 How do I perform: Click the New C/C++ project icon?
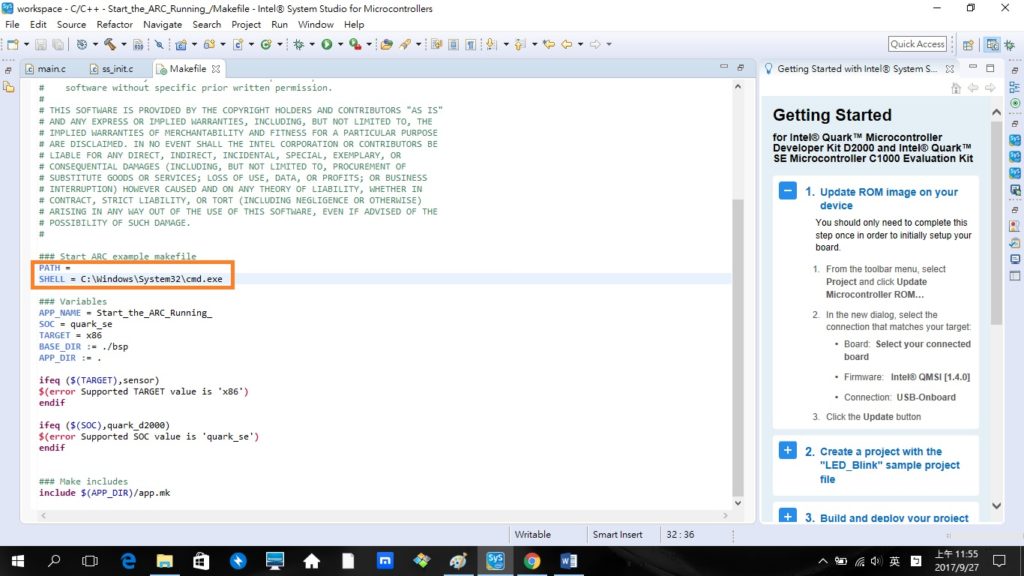tap(181, 44)
